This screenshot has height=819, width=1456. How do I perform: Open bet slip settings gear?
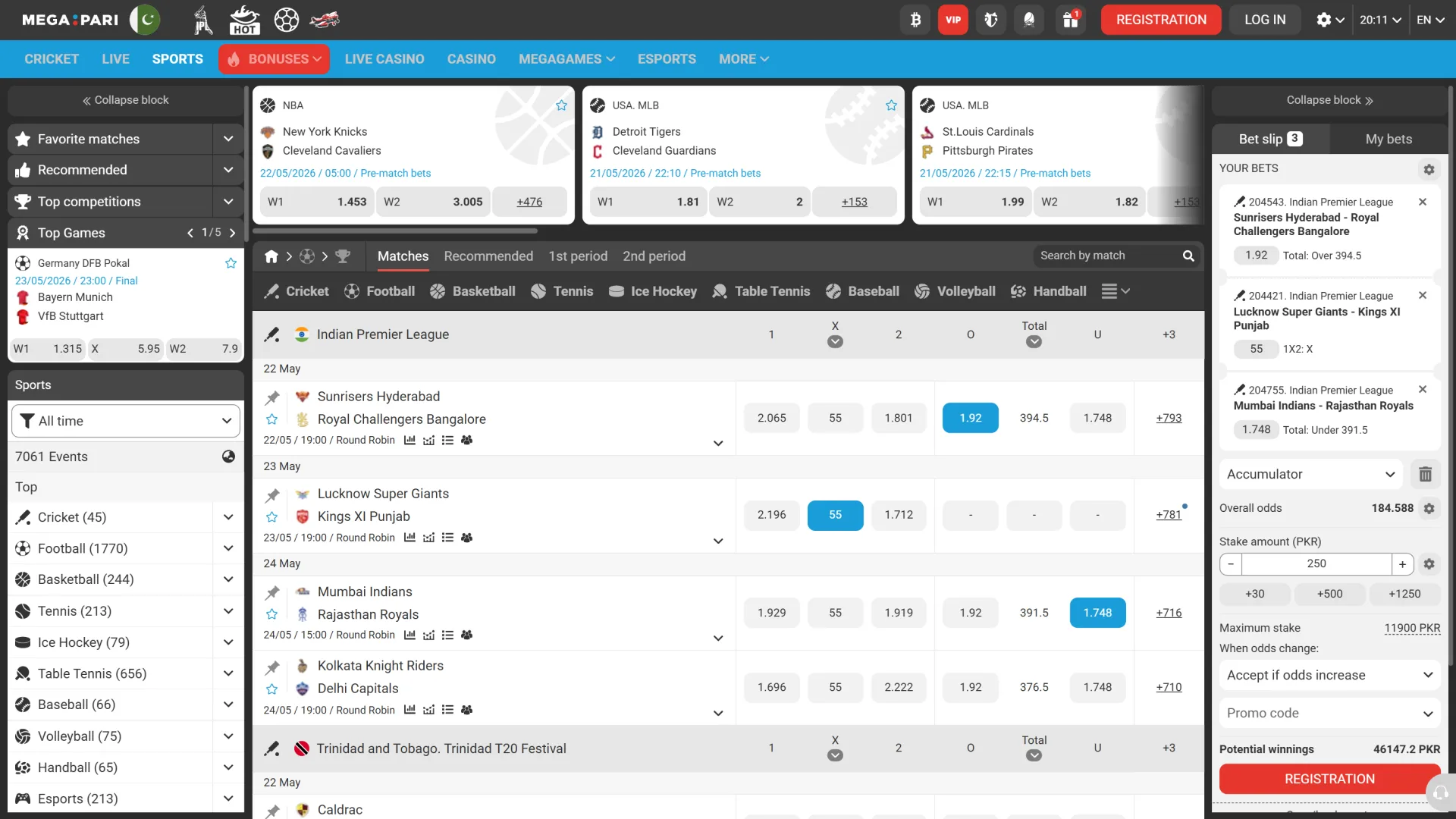(1429, 169)
